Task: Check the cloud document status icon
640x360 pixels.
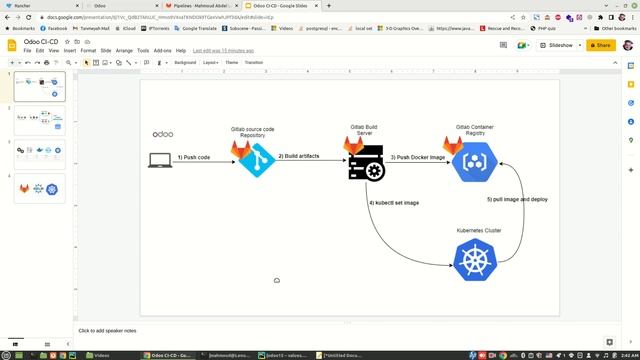Action: (x=87, y=42)
